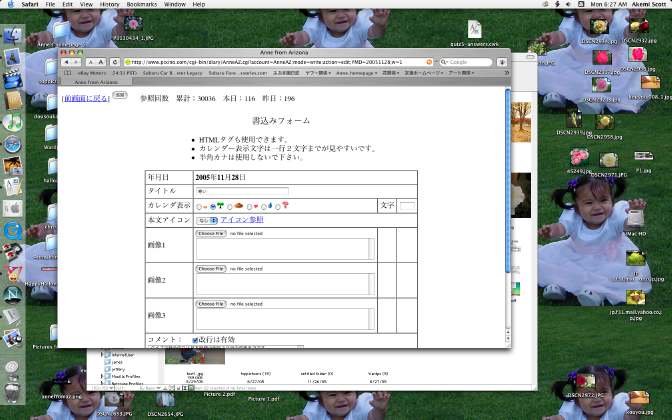
Task: Open Netscape icon in the Dock
Action: tap(12, 295)
